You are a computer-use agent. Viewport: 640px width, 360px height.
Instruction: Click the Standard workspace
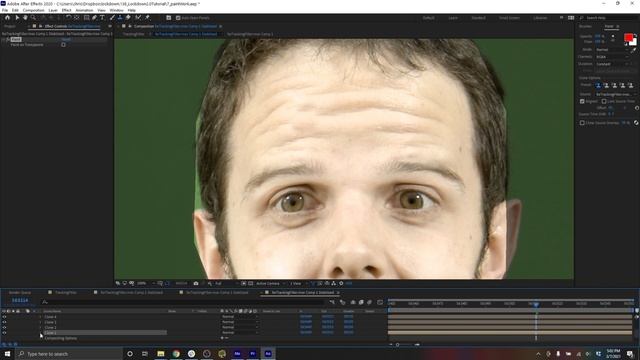point(478,18)
